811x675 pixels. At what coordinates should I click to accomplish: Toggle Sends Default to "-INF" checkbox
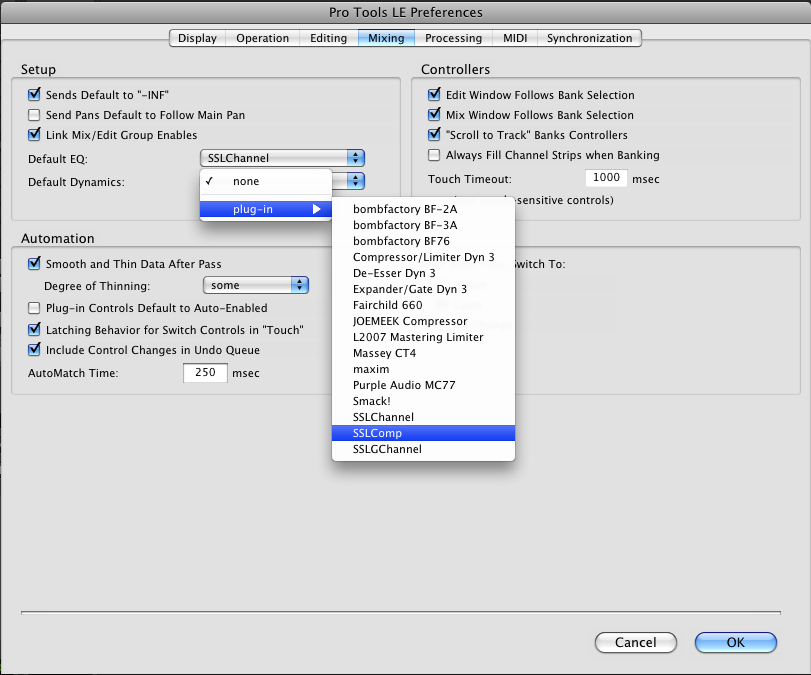point(34,95)
